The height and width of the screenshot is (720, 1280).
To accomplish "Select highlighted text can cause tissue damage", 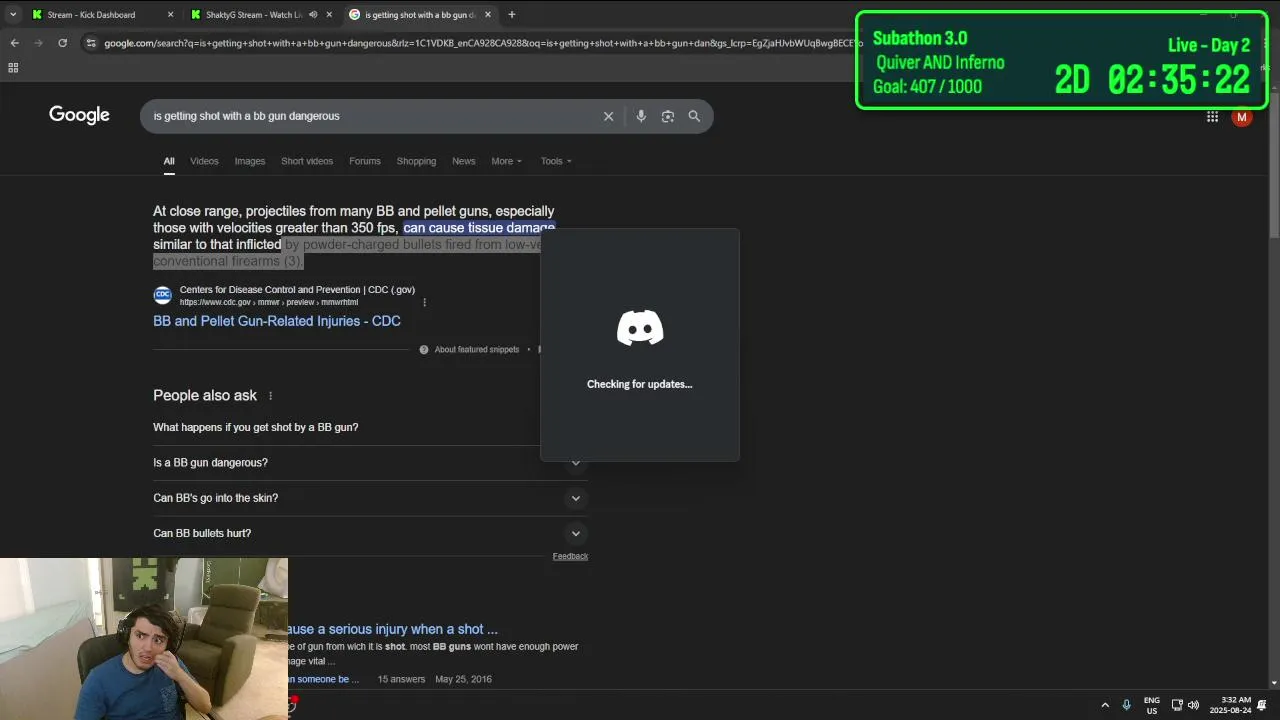I will pos(479,228).
